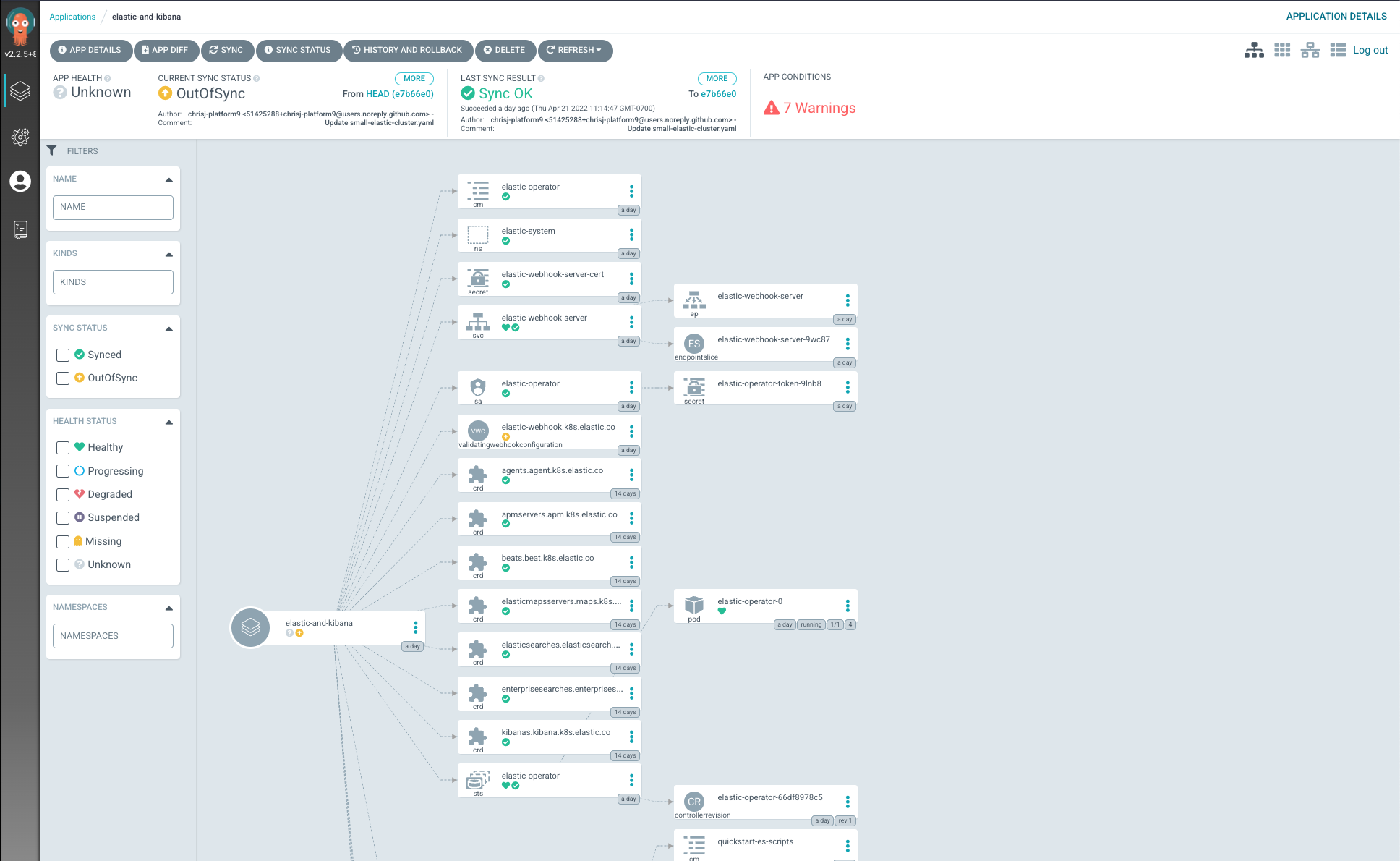Screen dimensions: 1400x861
Task: Focus the KINDS filter input field
Action: [113, 282]
